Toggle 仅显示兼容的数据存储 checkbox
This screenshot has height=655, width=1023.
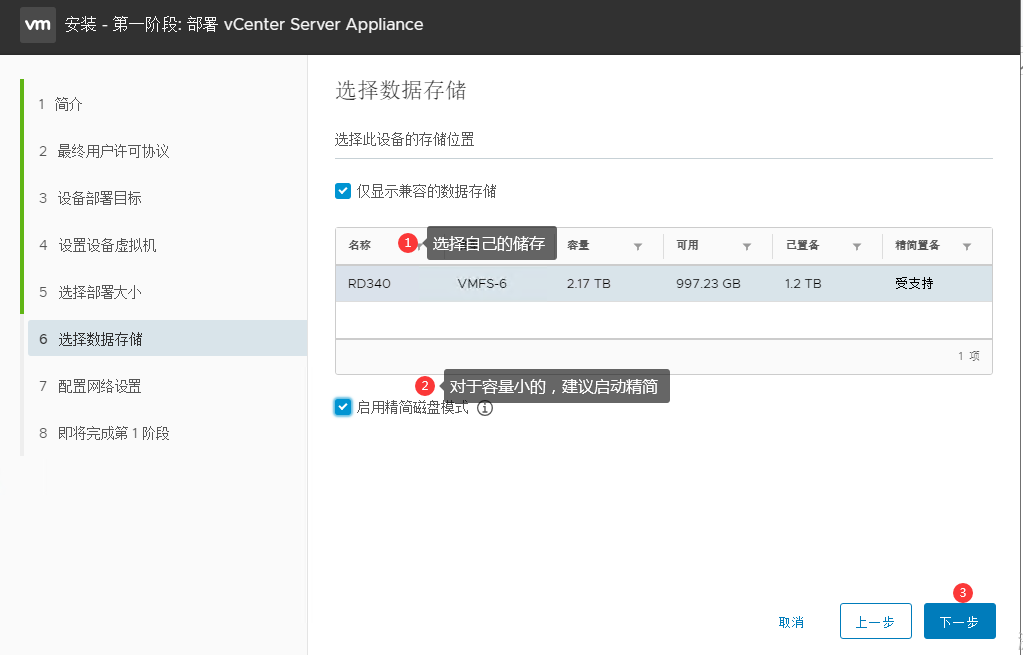coord(343,191)
